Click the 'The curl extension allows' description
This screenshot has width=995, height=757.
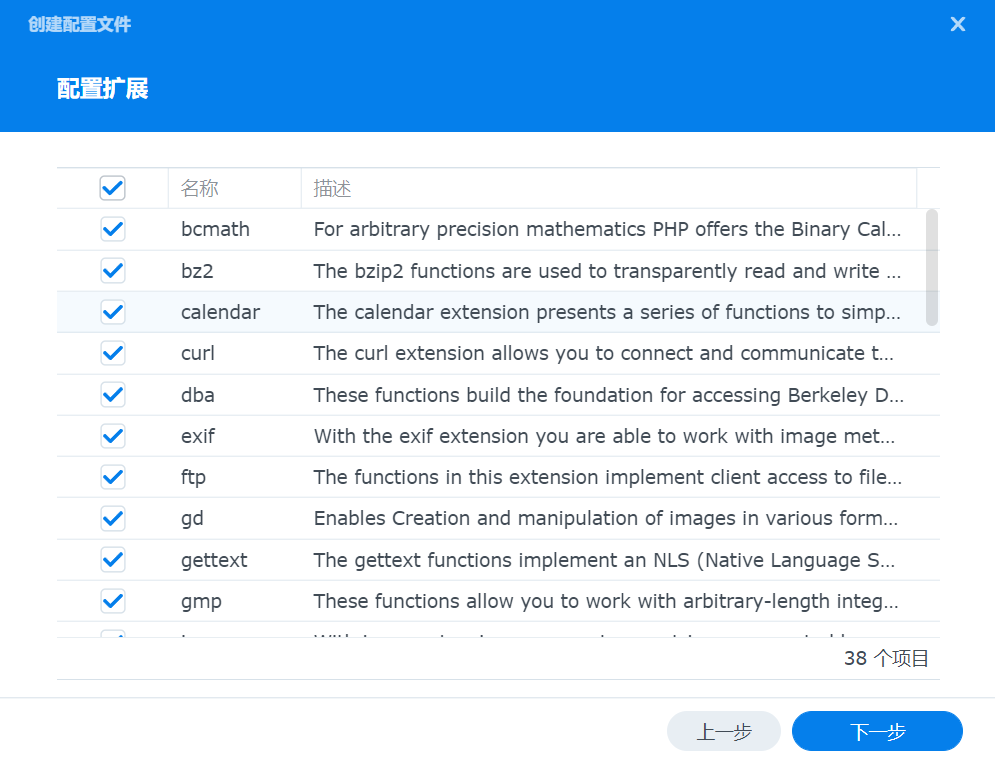[x=603, y=353]
